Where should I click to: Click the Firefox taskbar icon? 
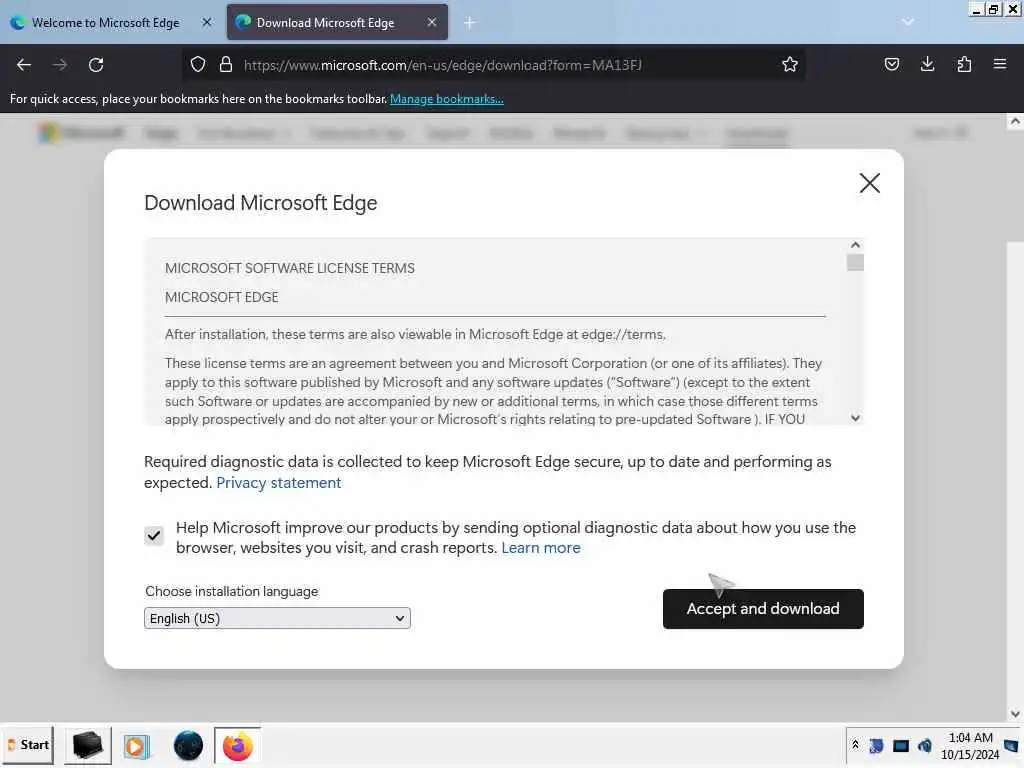point(238,746)
